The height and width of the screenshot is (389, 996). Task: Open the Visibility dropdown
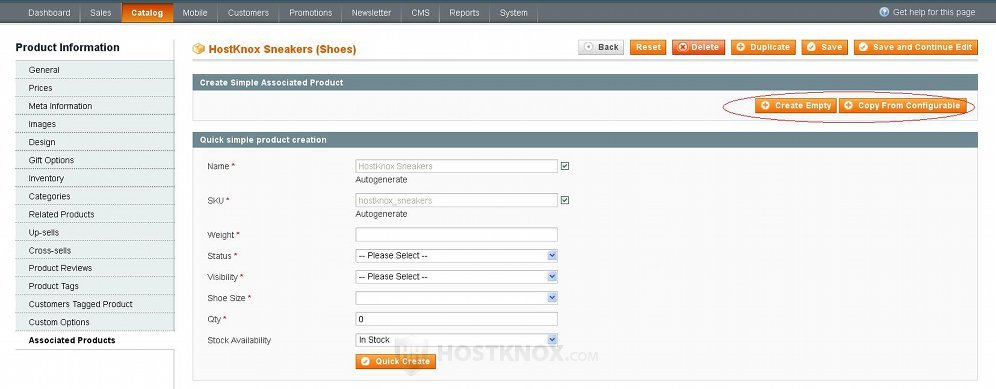(456, 276)
